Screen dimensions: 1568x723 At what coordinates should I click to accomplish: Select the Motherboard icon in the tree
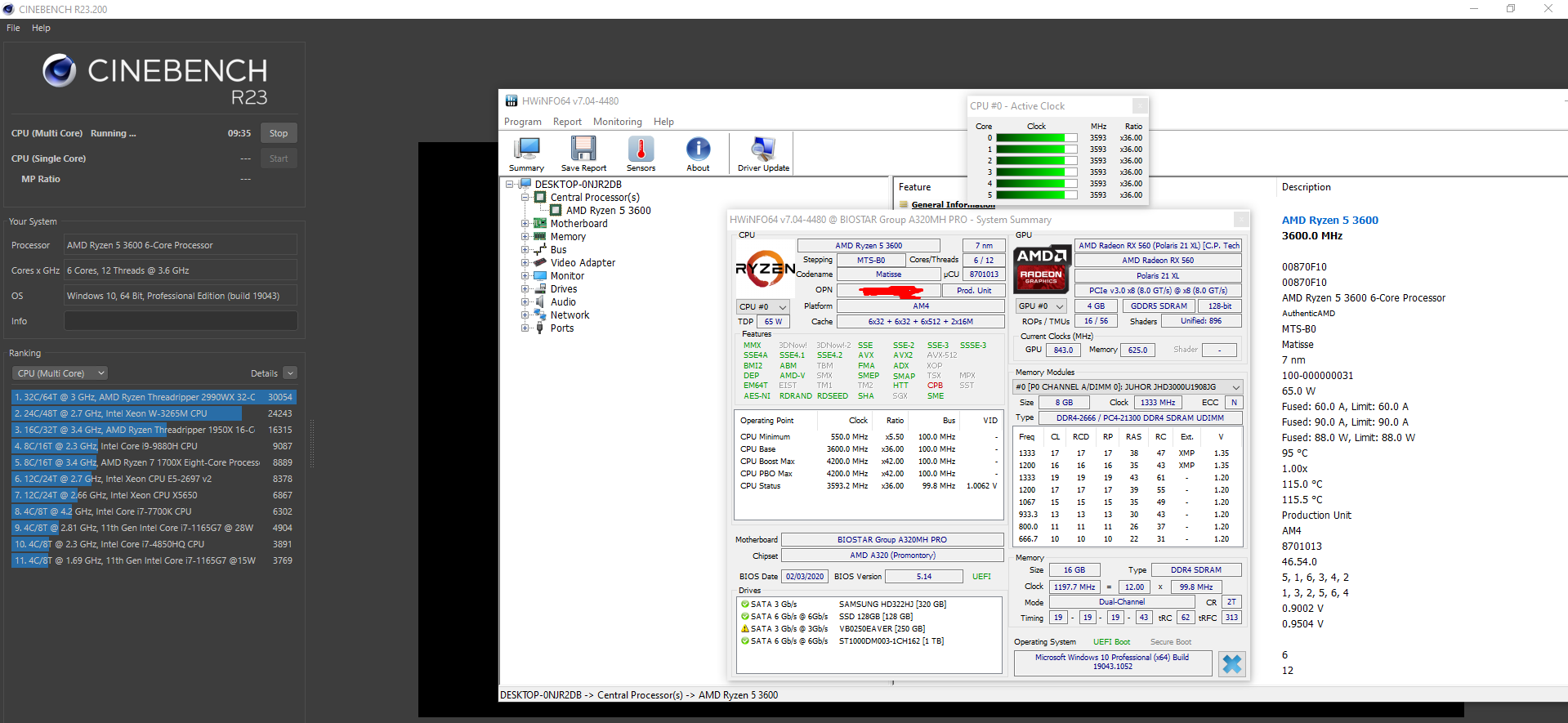pyautogui.click(x=539, y=223)
